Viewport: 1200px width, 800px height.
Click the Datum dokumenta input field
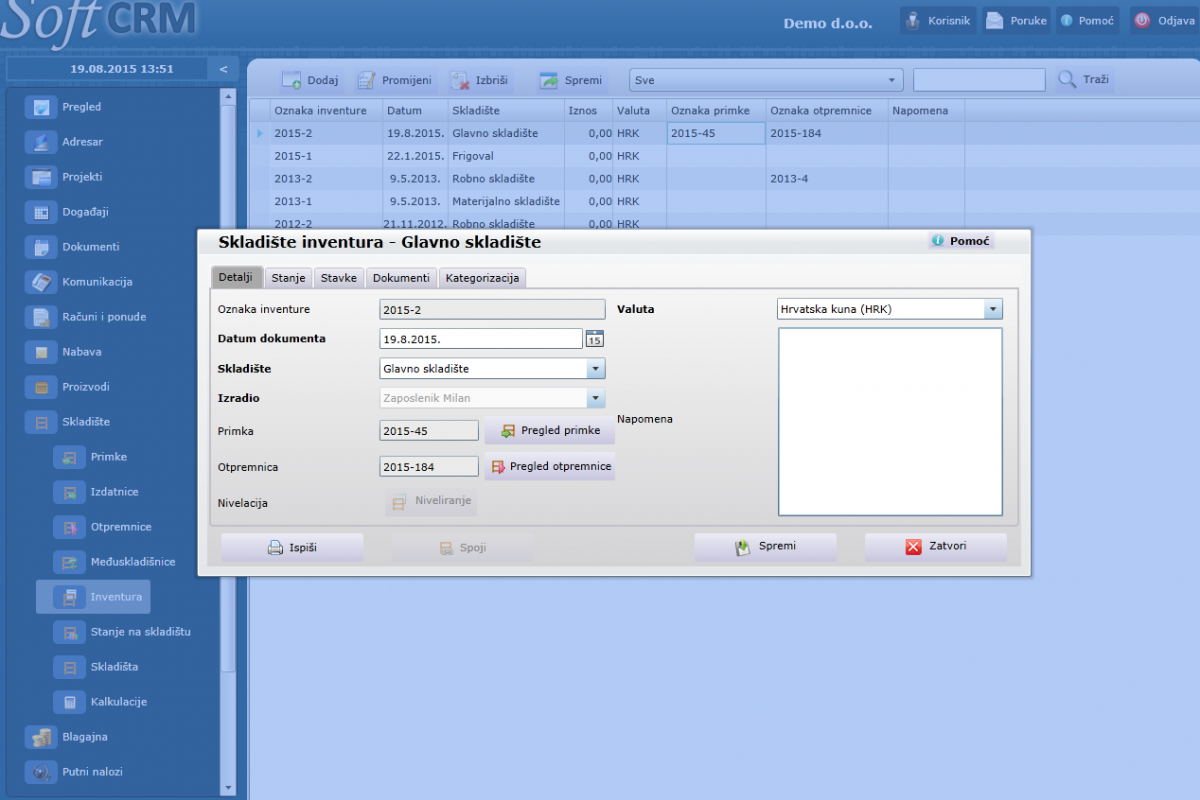[481, 339]
